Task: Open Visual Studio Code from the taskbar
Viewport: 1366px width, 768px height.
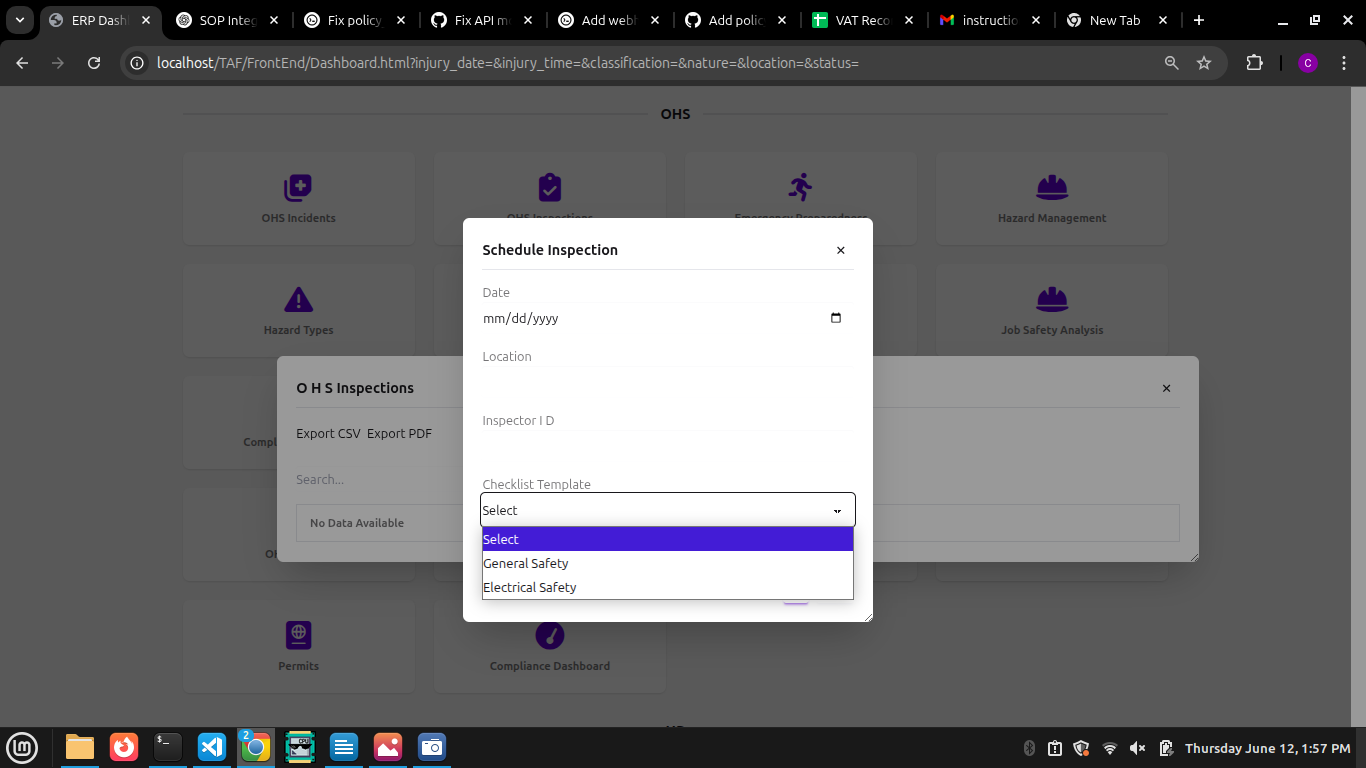Action: tap(211, 747)
